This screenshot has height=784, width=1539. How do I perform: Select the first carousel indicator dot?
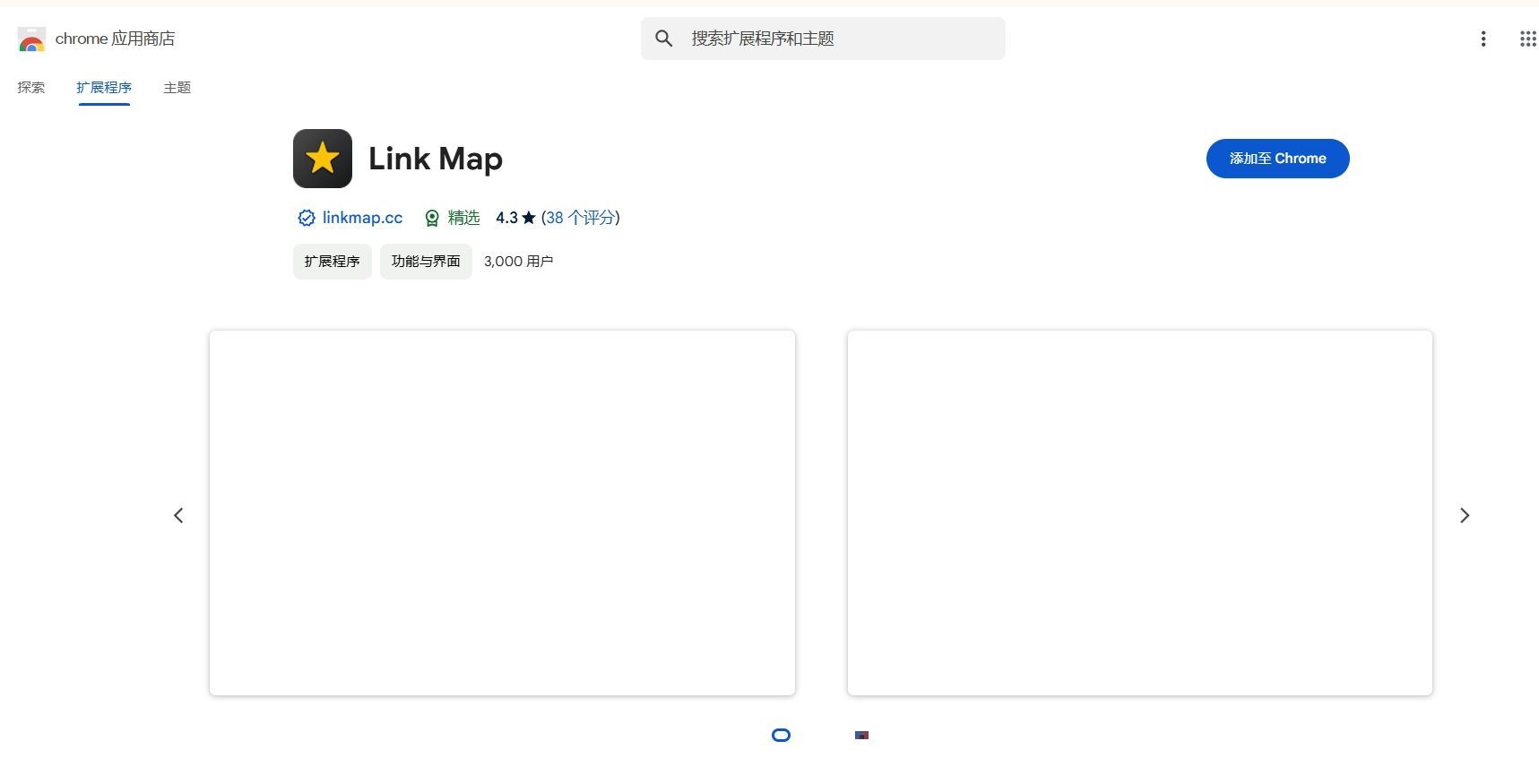tap(782, 736)
